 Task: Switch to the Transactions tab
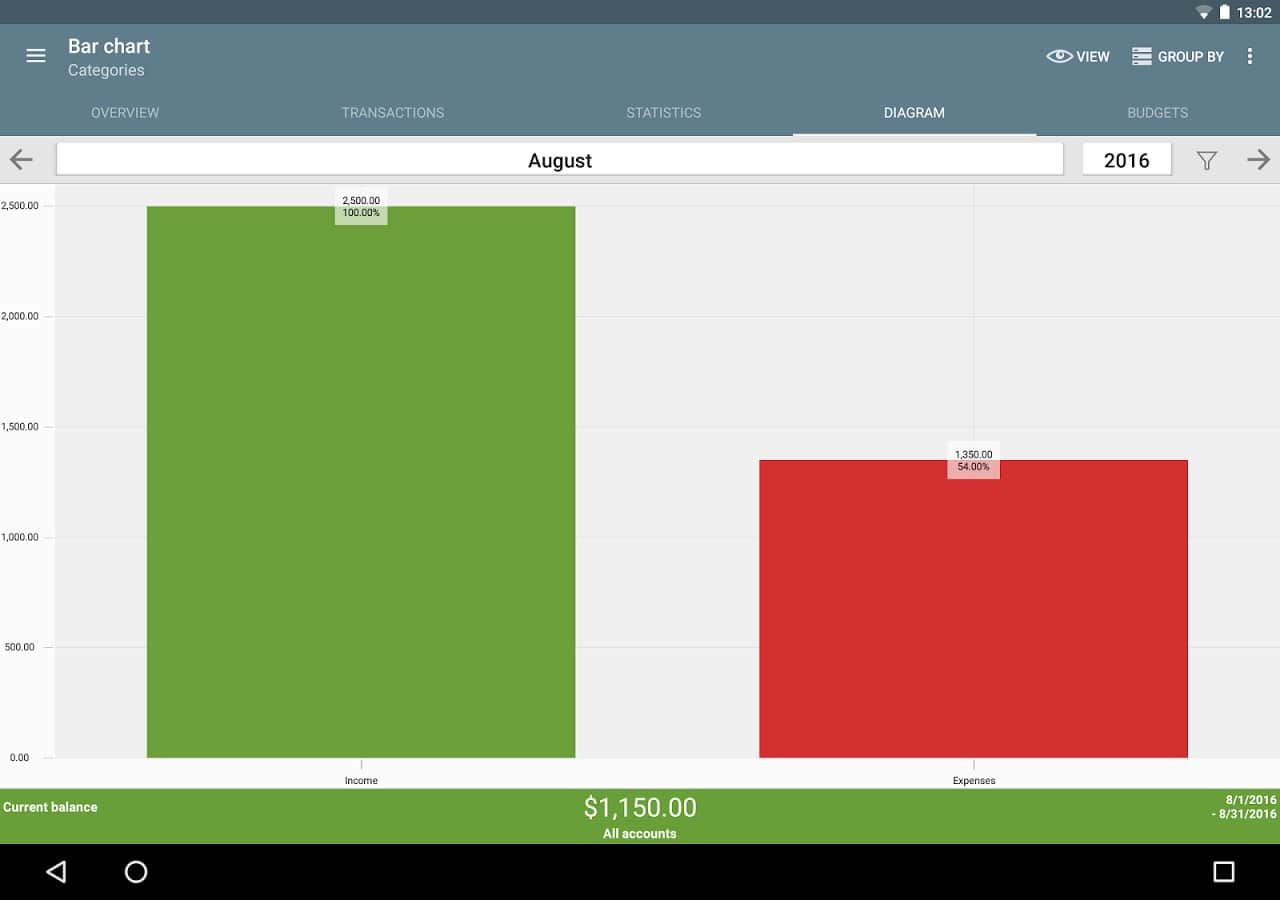tap(392, 113)
